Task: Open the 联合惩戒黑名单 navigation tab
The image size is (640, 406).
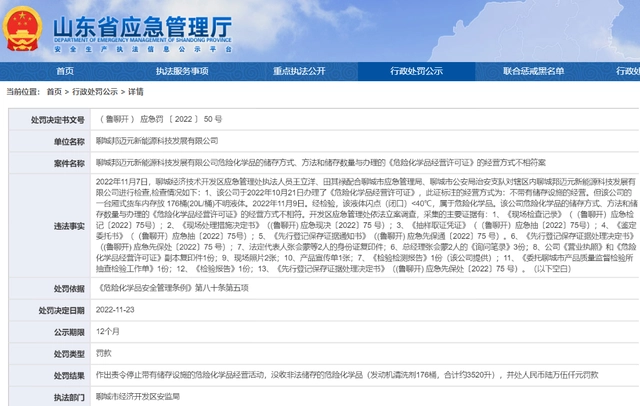Action: point(533,71)
